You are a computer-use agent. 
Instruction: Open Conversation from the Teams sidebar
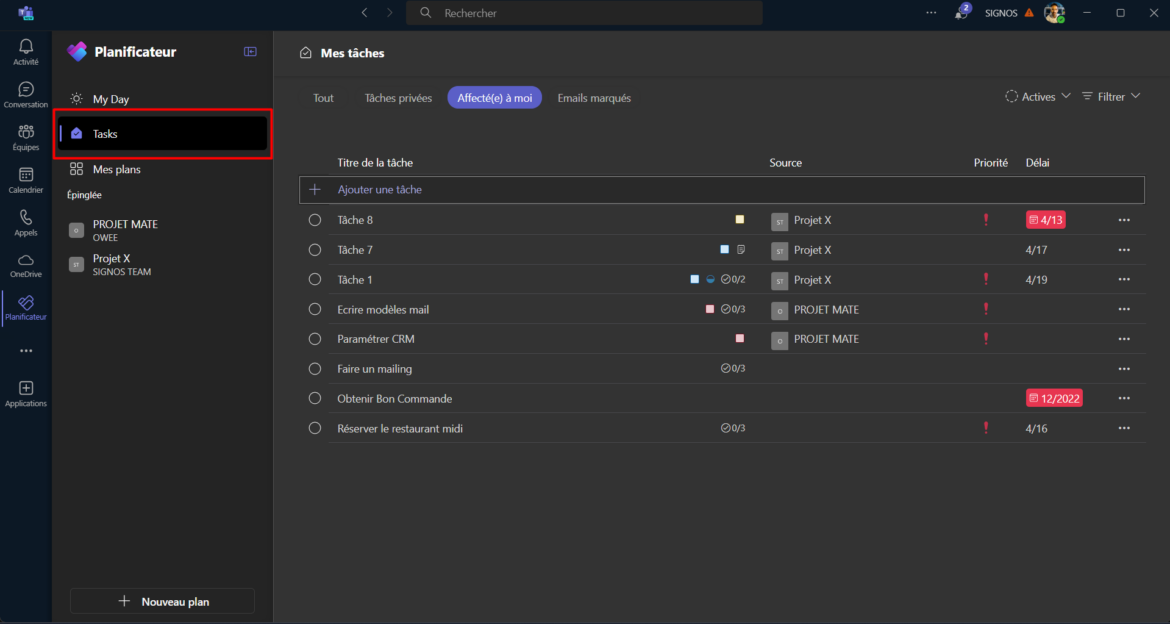(25, 90)
